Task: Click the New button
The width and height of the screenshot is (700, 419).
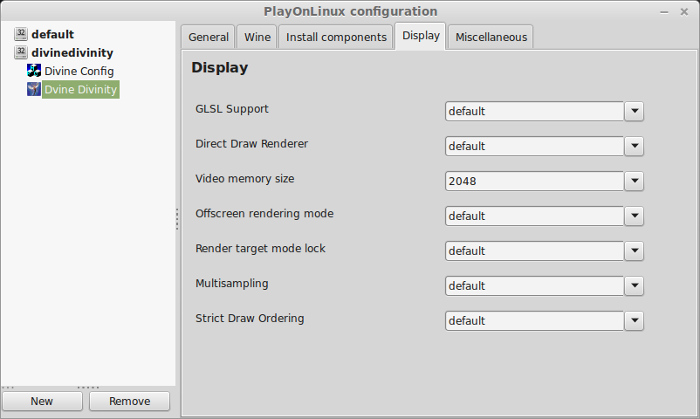Action: [x=42, y=401]
